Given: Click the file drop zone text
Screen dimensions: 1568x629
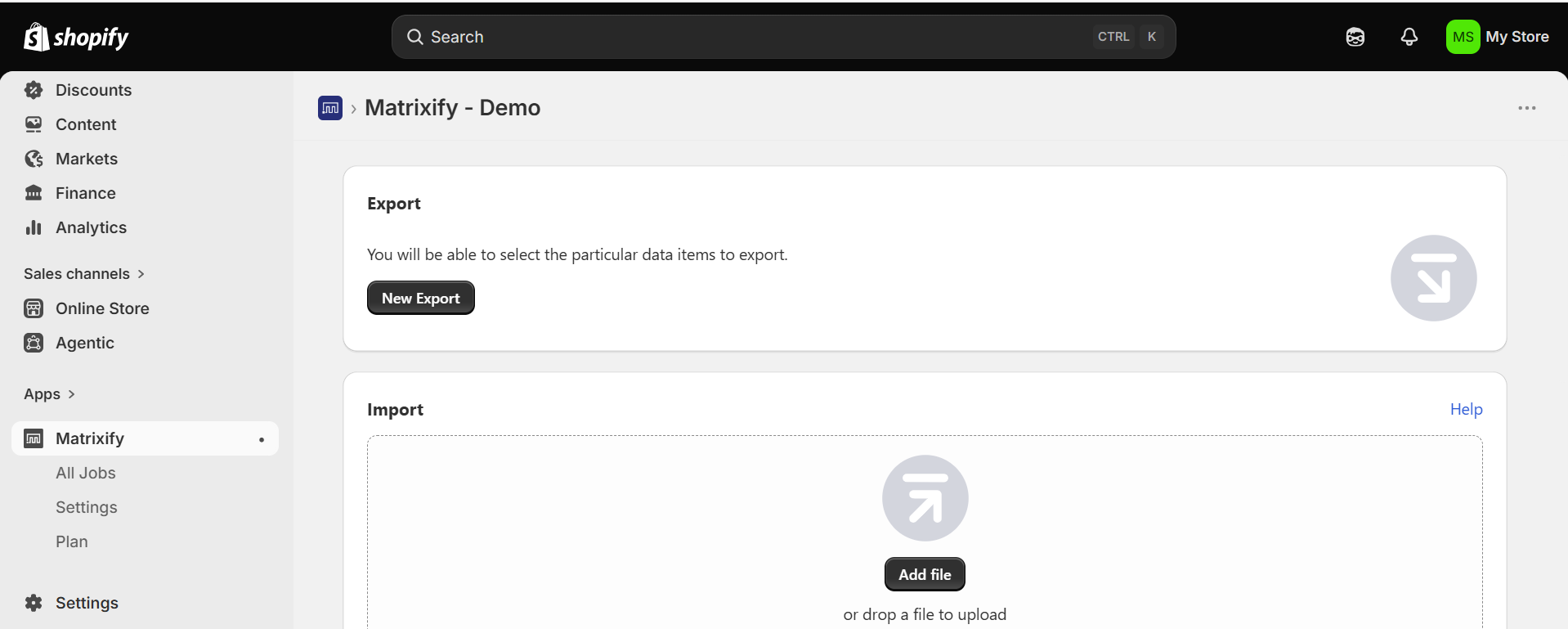Looking at the screenshot, I should 925,614.
